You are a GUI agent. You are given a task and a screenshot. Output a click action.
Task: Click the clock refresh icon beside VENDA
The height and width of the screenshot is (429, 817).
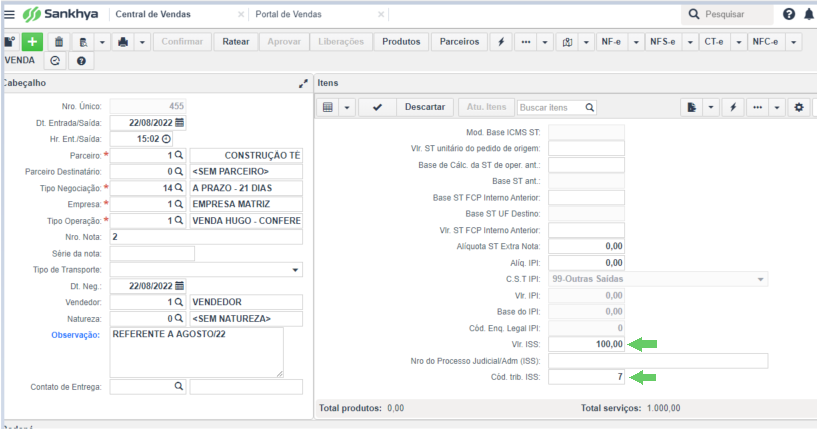55,61
